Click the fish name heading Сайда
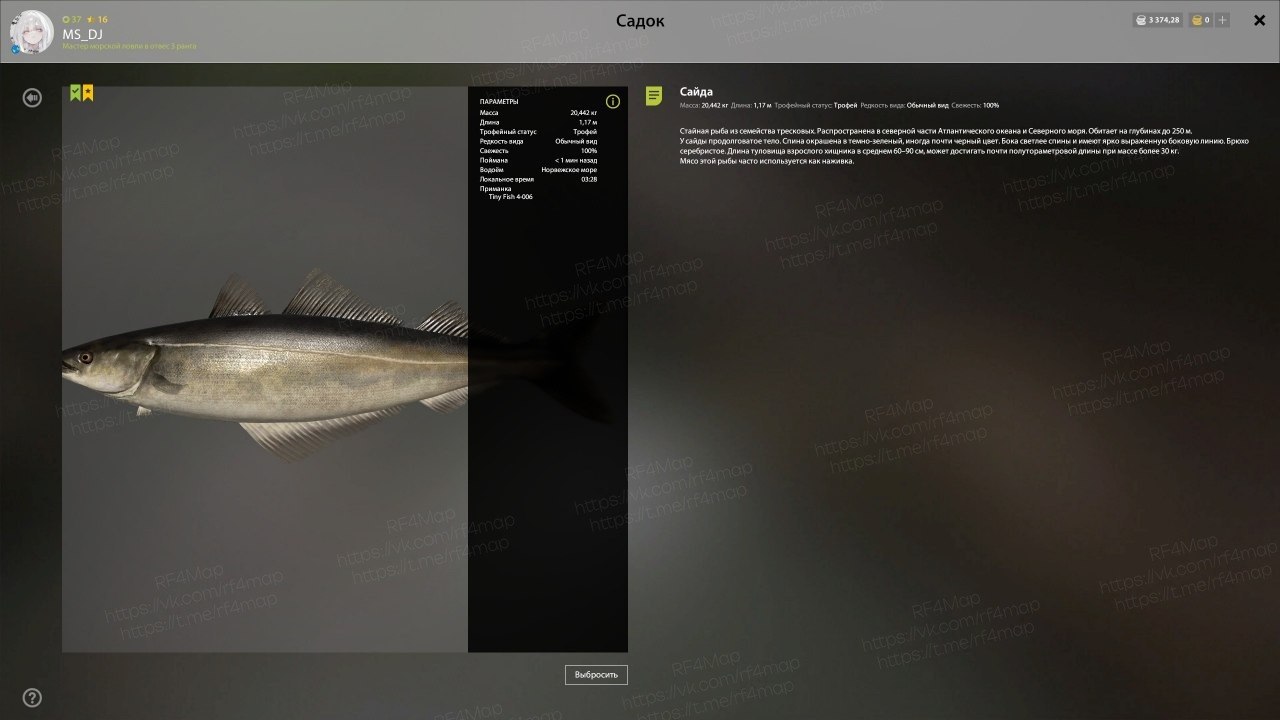Screen dimensions: 1280x720 pos(696,92)
